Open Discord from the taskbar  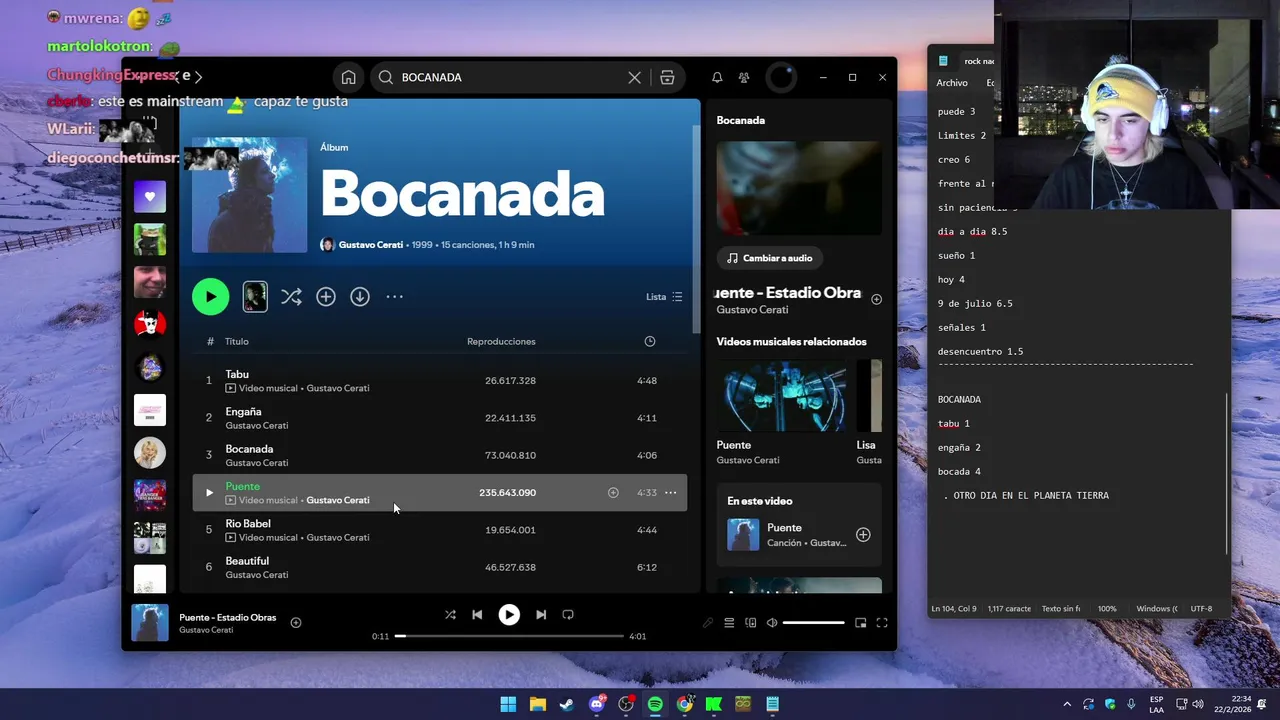click(597, 704)
